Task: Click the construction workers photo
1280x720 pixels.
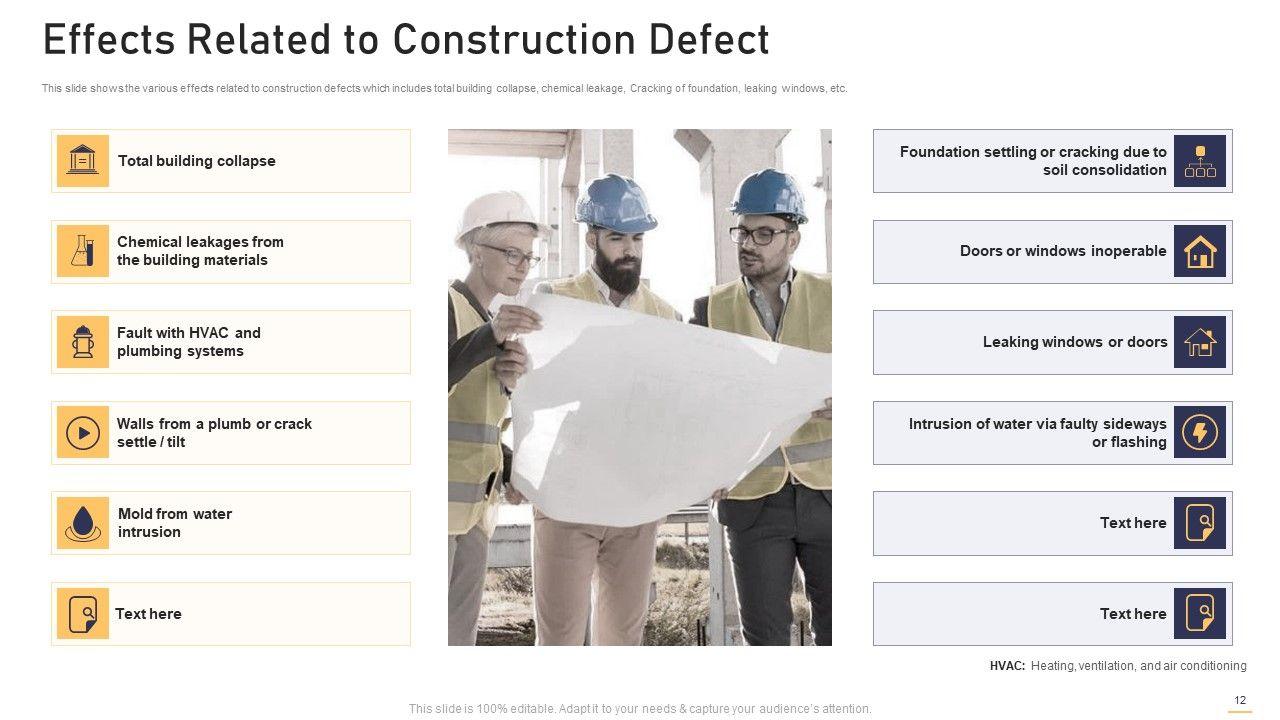Action: (x=639, y=387)
